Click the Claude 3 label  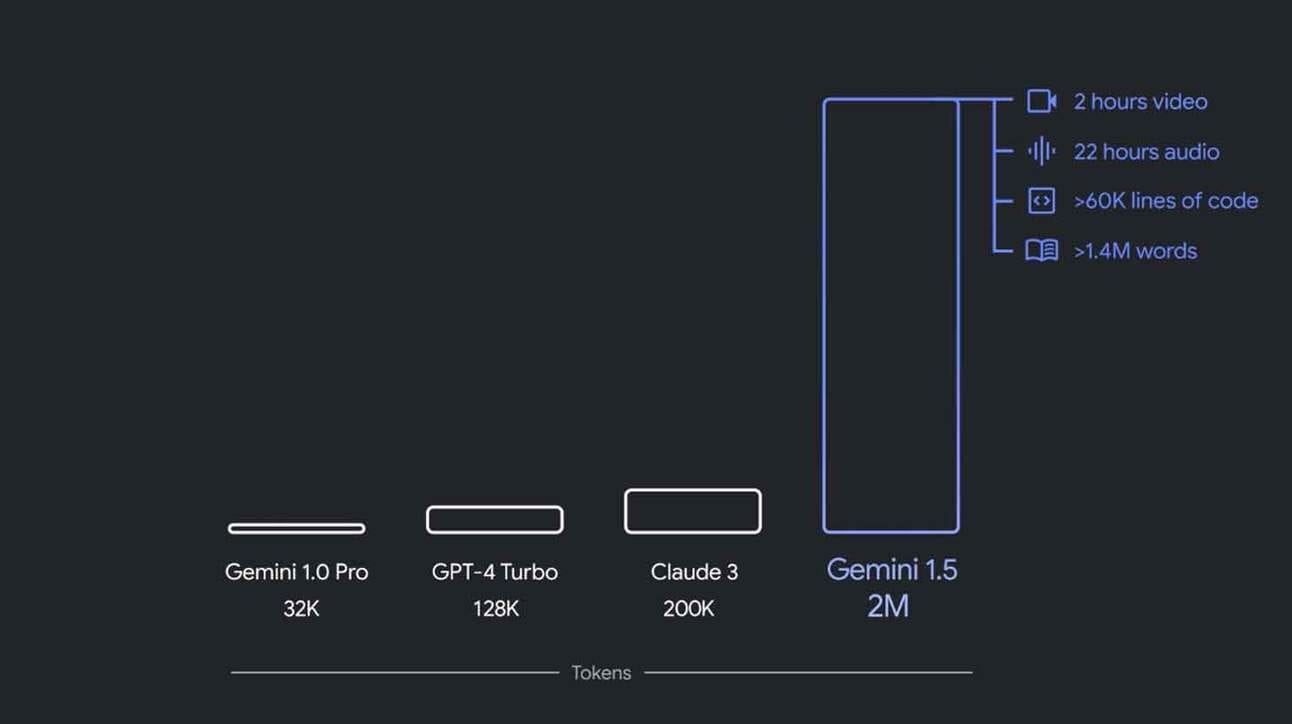click(694, 572)
